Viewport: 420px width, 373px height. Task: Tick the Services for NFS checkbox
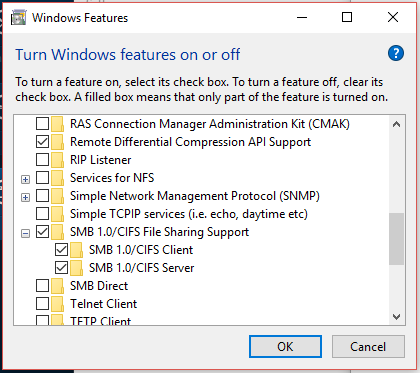click(42, 178)
